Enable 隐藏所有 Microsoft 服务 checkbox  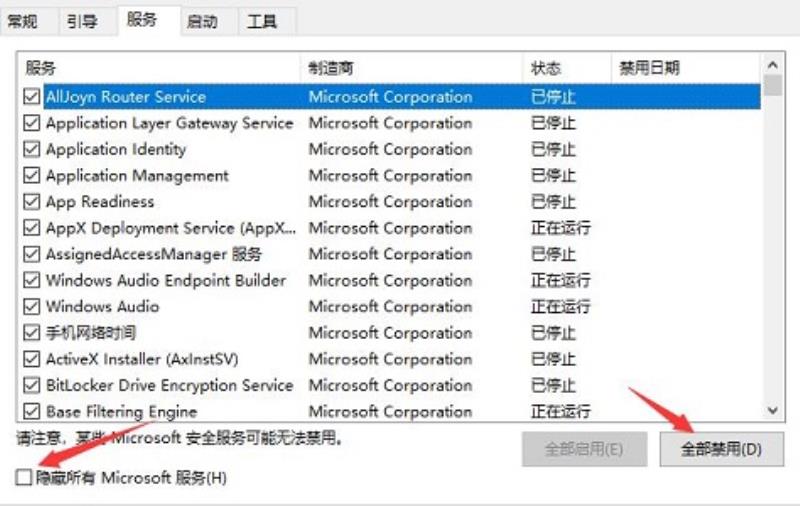click(23, 477)
